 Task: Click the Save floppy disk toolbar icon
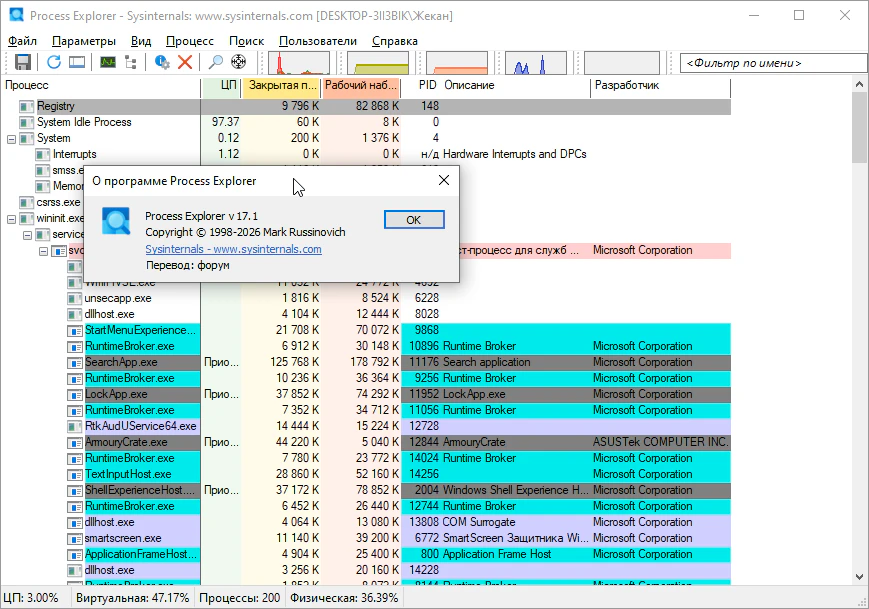(x=23, y=62)
